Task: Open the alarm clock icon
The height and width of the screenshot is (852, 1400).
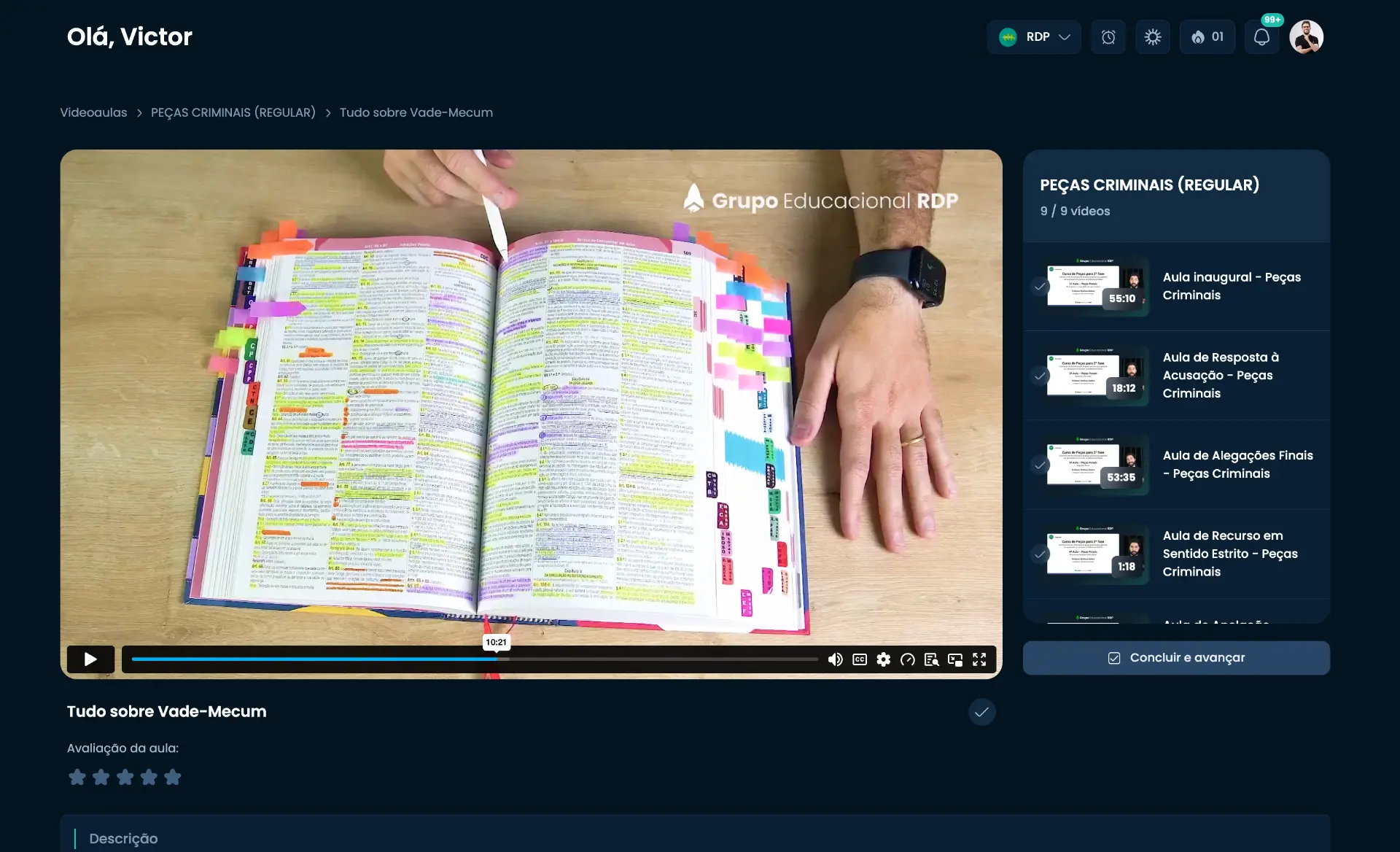Action: click(x=1108, y=37)
